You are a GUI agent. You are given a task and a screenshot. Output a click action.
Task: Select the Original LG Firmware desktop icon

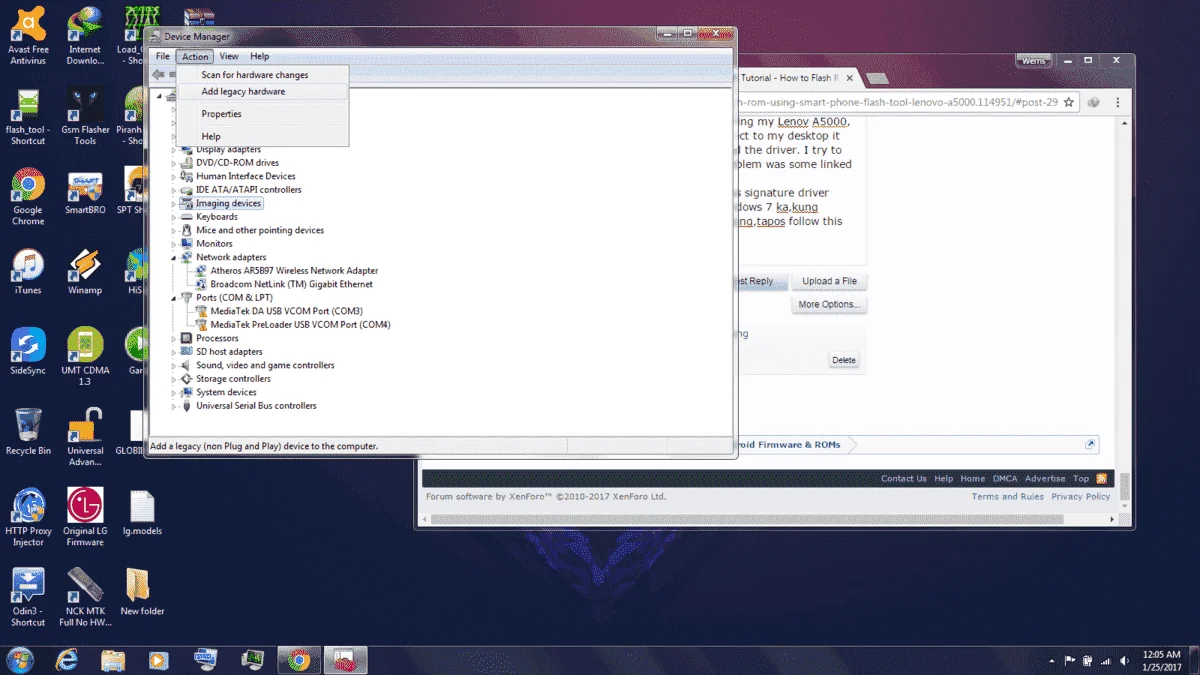pyautogui.click(x=85, y=517)
